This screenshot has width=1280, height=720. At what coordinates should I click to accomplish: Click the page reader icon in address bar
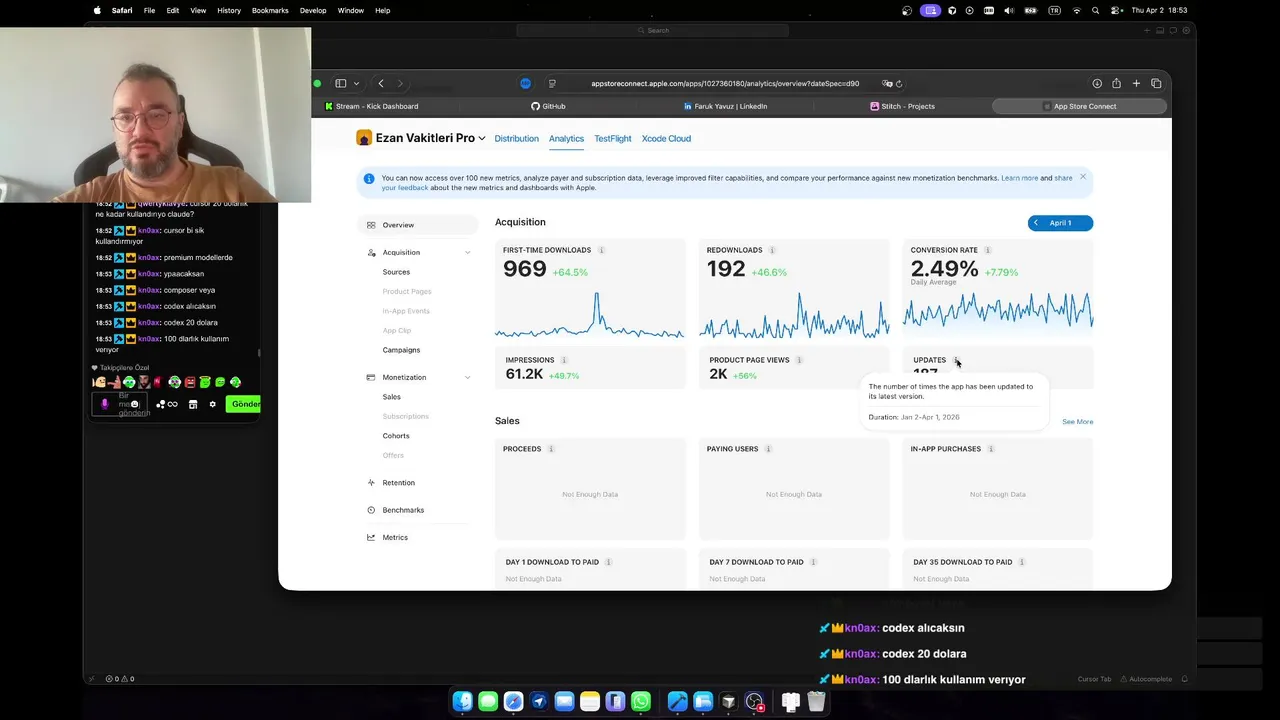(552, 84)
